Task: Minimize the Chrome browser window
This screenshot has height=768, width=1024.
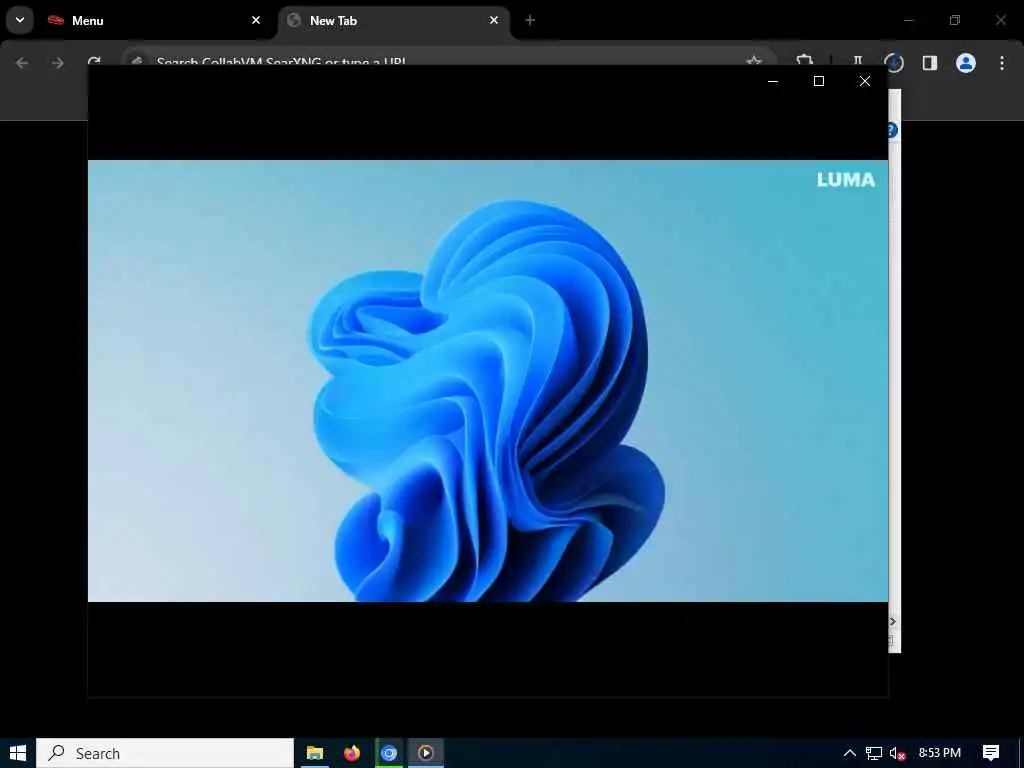Action: pyautogui.click(x=908, y=20)
